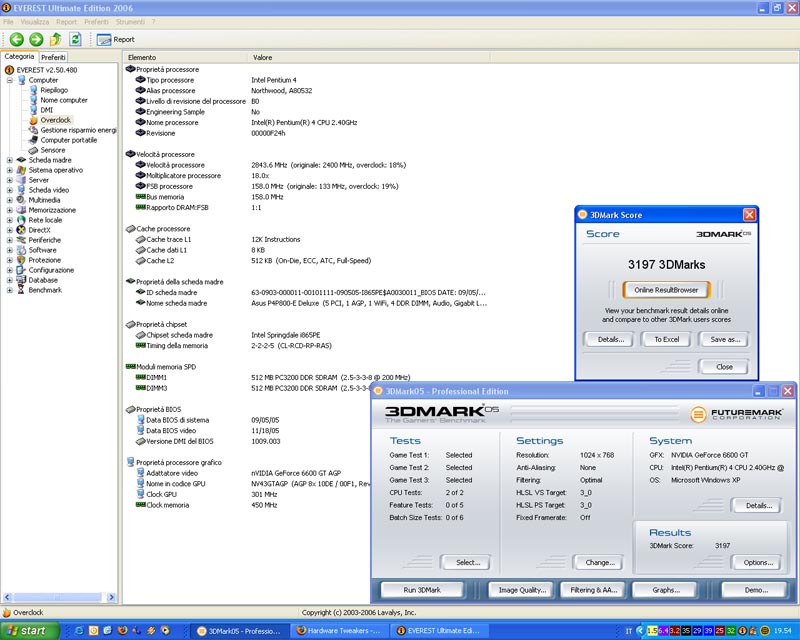Click Save as... in 3DMark Score
The image size is (800, 640).
pos(725,339)
